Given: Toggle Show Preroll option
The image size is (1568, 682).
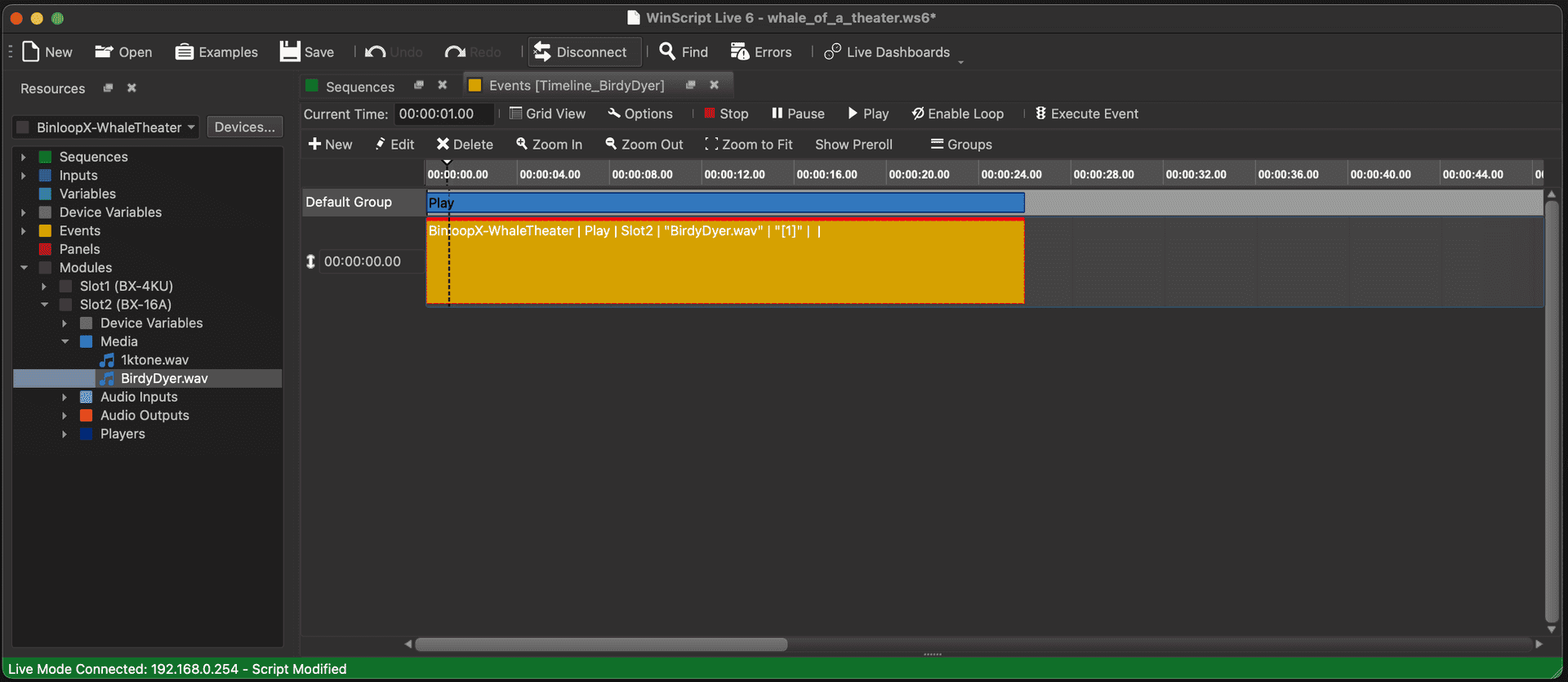Looking at the screenshot, I should tap(853, 145).
